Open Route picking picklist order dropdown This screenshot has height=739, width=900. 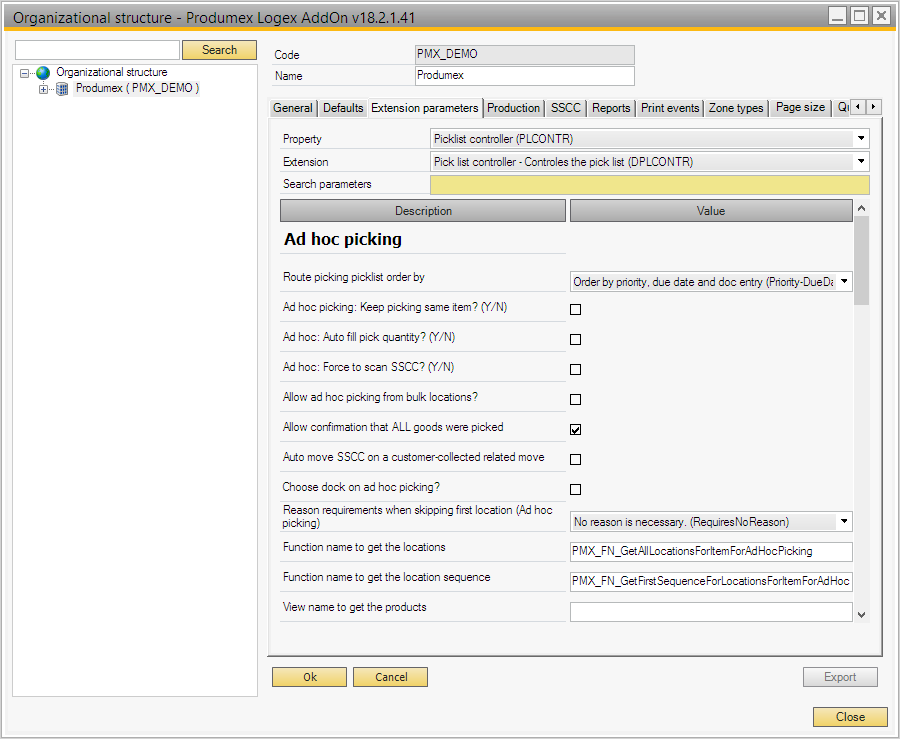click(x=844, y=282)
